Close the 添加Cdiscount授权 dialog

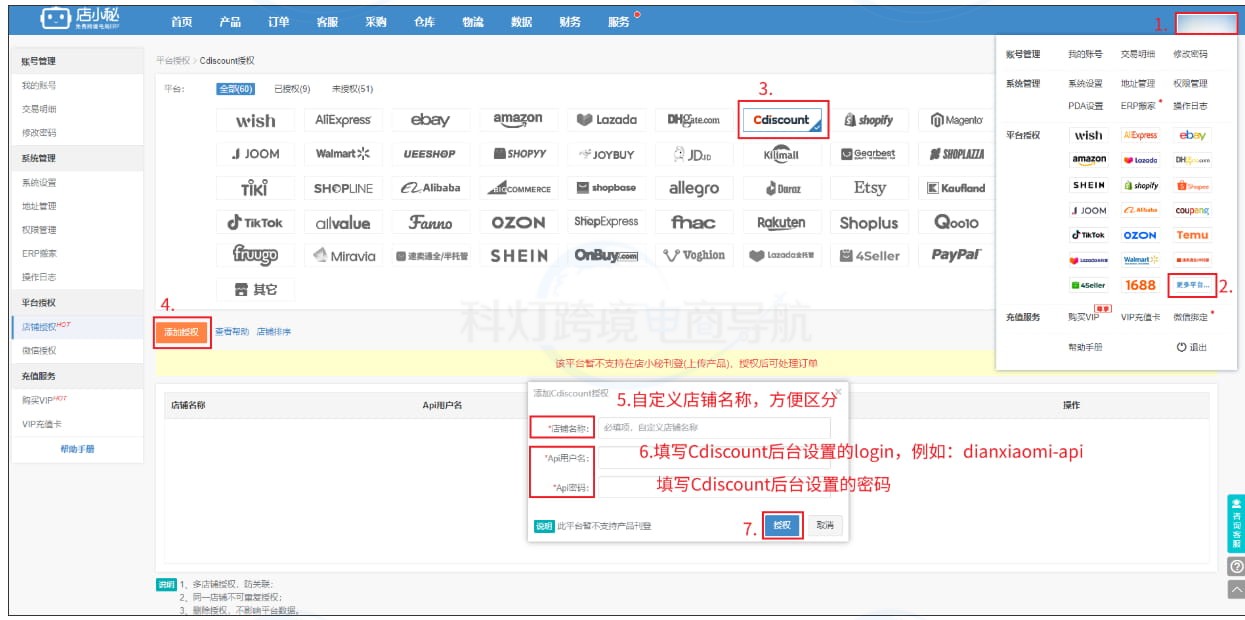point(838,393)
